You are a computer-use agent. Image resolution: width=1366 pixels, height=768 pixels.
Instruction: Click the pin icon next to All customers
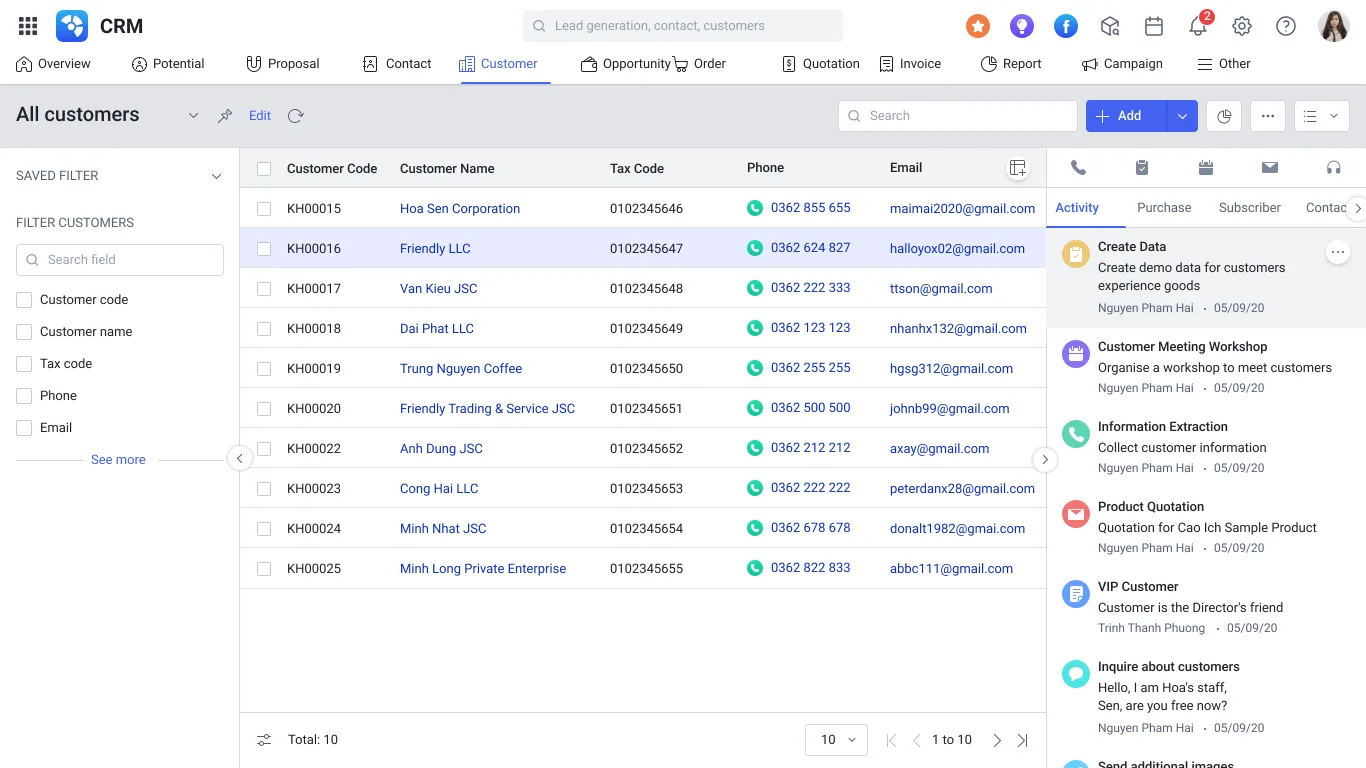pos(224,115)
